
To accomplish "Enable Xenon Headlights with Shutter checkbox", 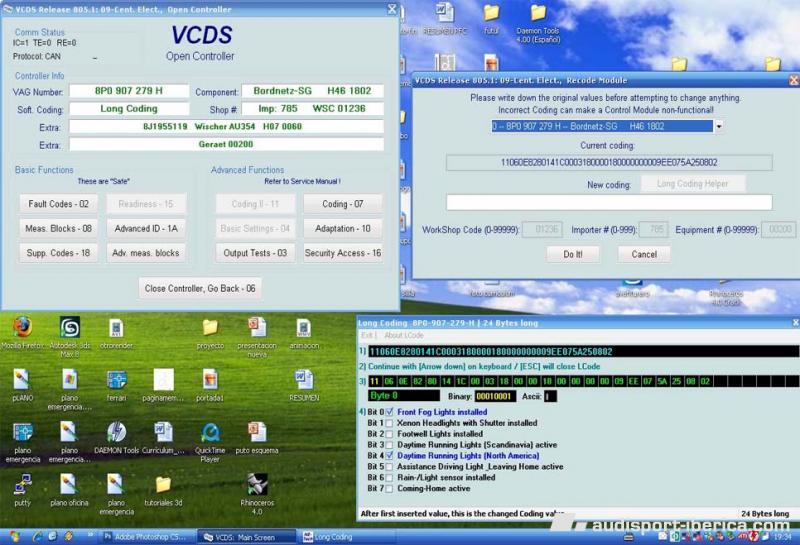I will coord(389,423).
